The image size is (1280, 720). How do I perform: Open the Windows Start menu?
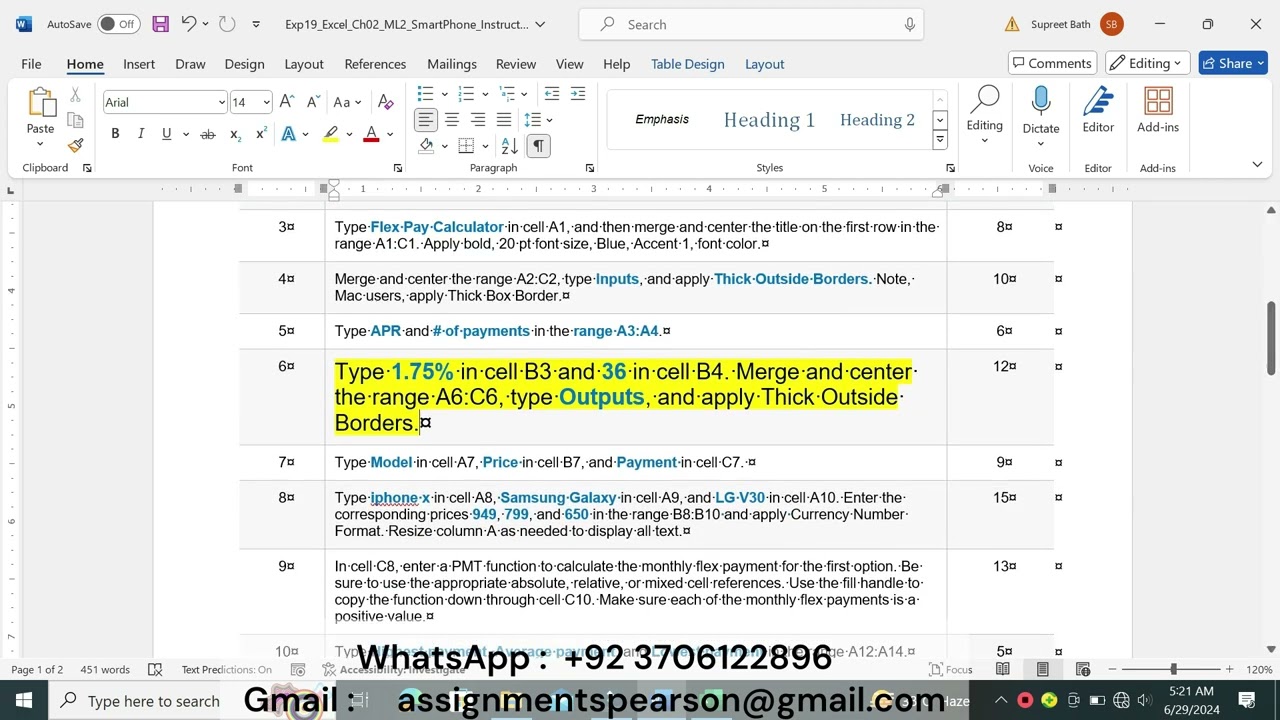point(24,700)
